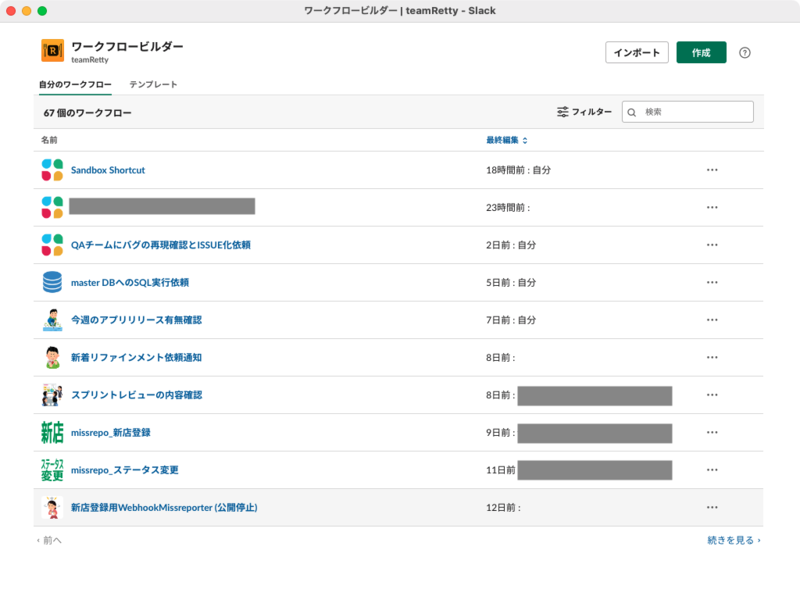Click the filter sliders icon

click(x=562, y=112)
